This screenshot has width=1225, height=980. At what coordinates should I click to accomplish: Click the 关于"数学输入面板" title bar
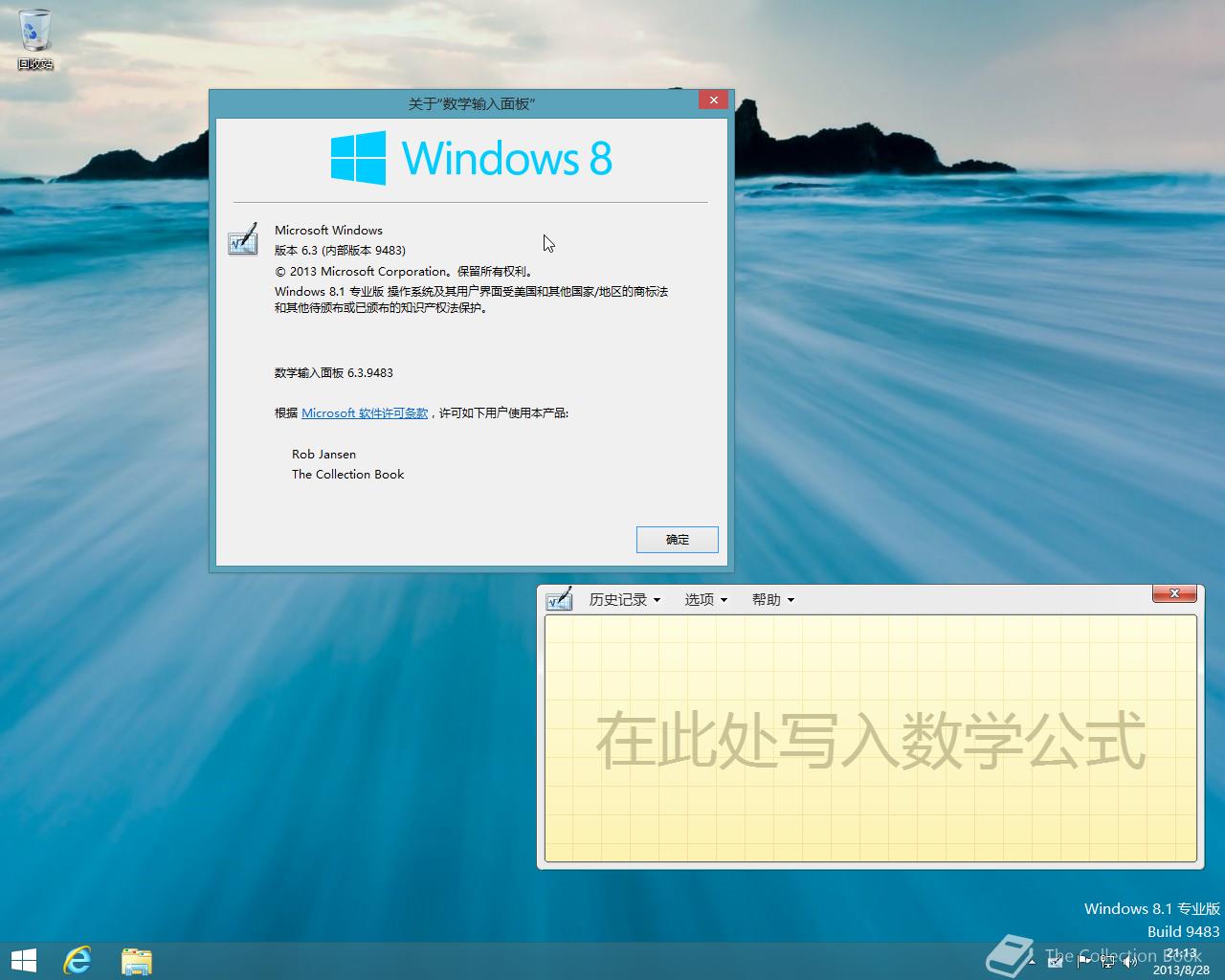click(x=471, y=103)
